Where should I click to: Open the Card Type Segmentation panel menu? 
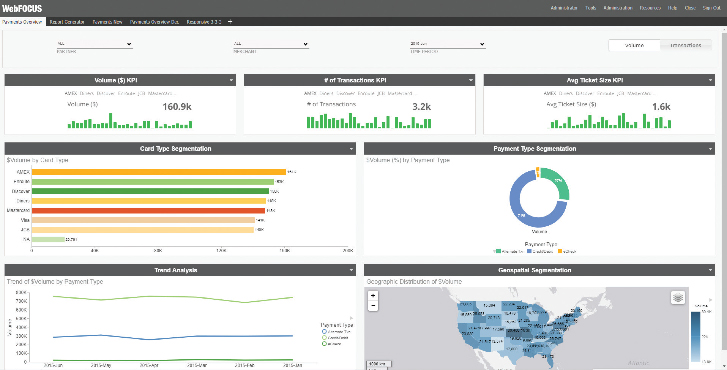(351, 149)
